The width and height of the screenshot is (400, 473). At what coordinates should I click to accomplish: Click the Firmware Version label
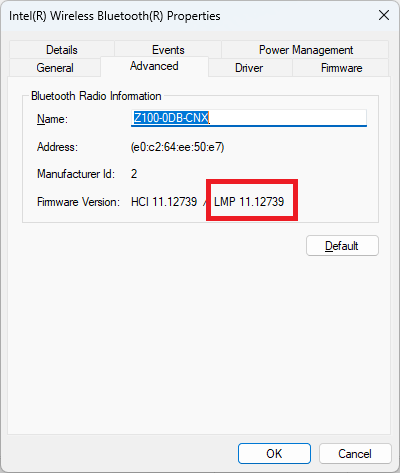[78, 202]
